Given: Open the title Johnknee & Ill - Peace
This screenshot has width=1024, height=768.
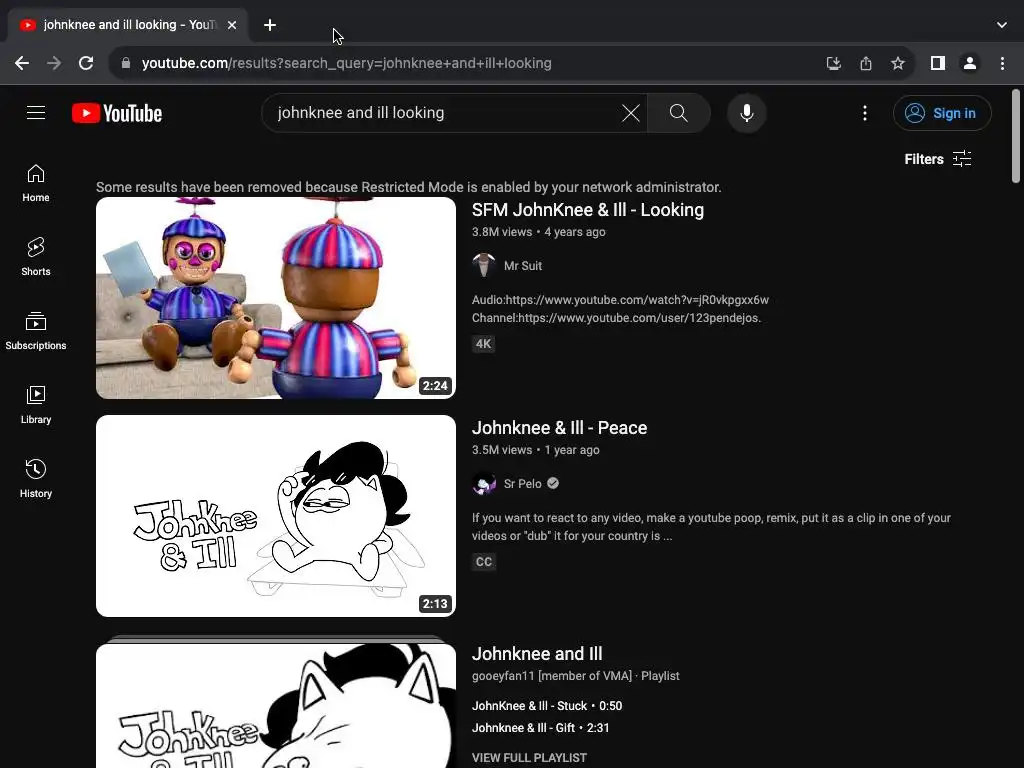Looking at the screenshot, I should pyautogui.click(x=560, y=428).
